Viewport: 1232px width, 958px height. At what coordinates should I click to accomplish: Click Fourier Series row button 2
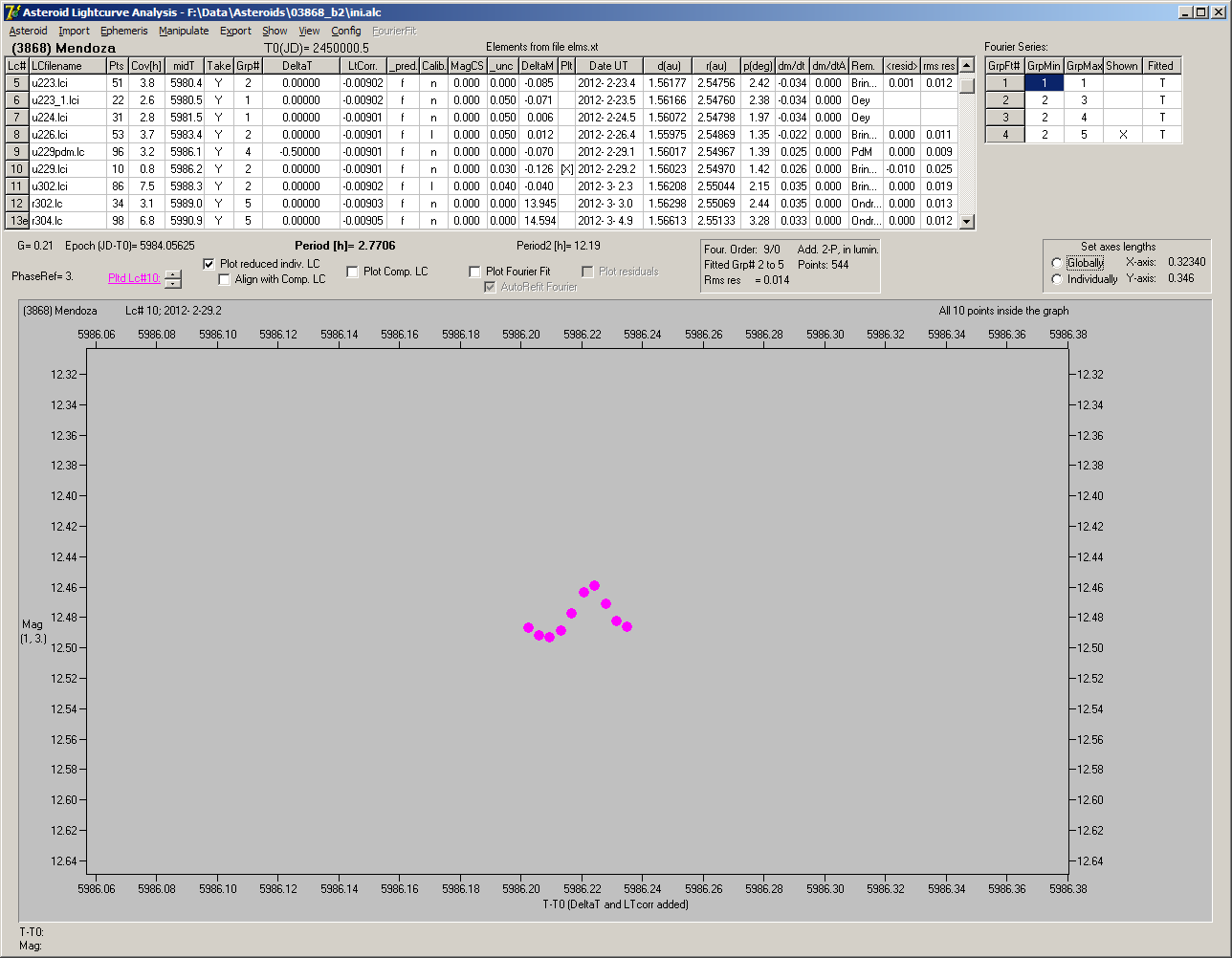1005,100
